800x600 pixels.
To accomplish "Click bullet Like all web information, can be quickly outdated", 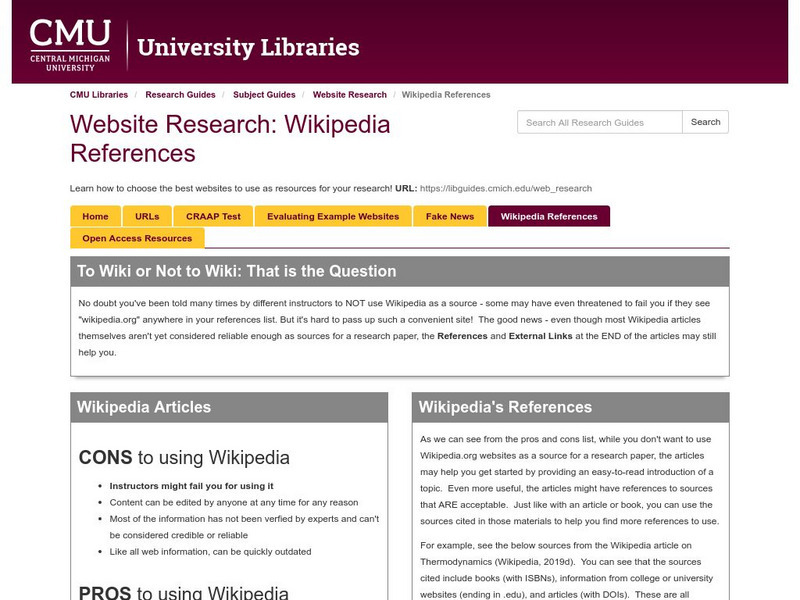I will [210, 552].
